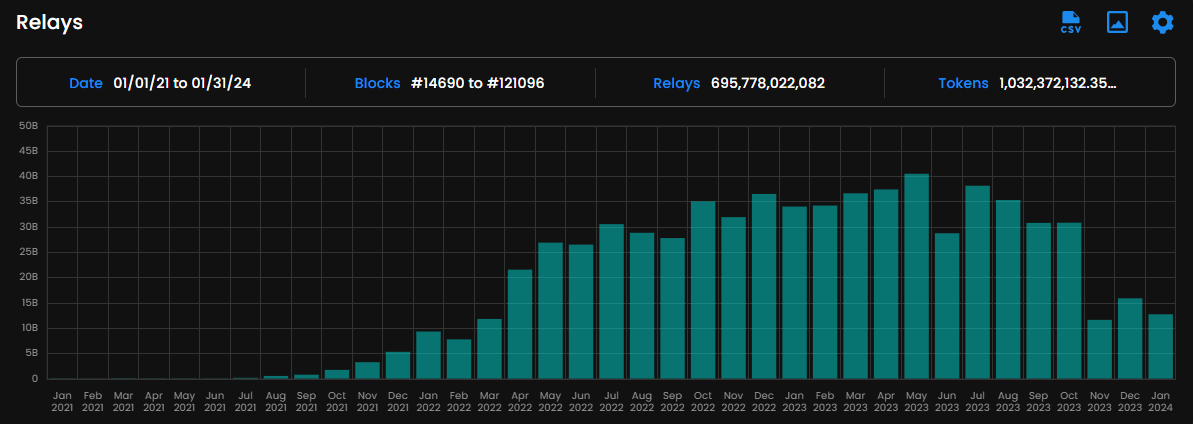Select the Nov 2022 bar
The image size is (1193, 424).
[733, 298]
